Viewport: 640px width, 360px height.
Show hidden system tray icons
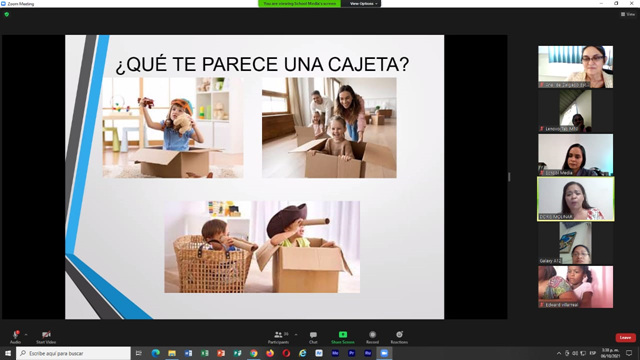(559, 353)
